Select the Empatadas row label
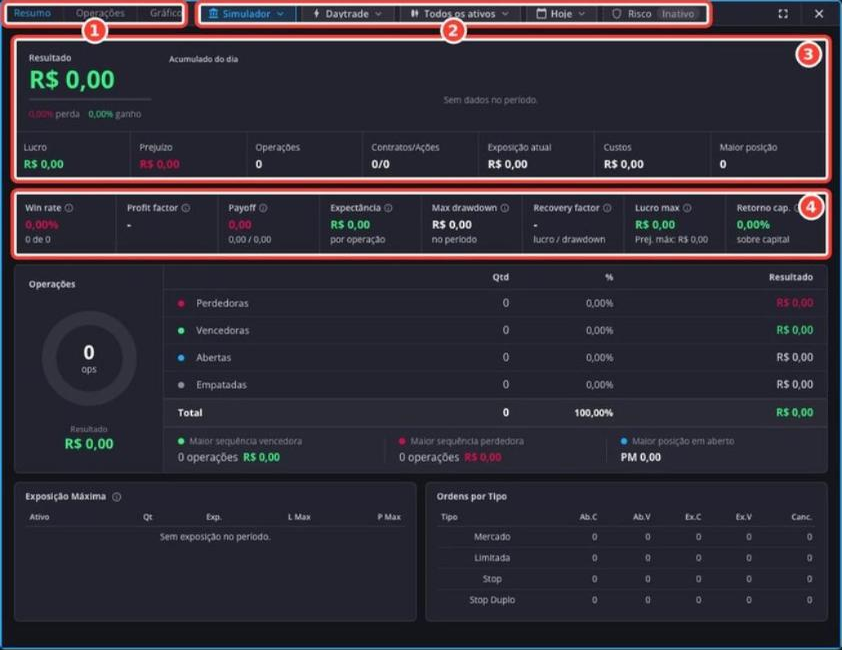The image size is (842, 650). (221, 385)
